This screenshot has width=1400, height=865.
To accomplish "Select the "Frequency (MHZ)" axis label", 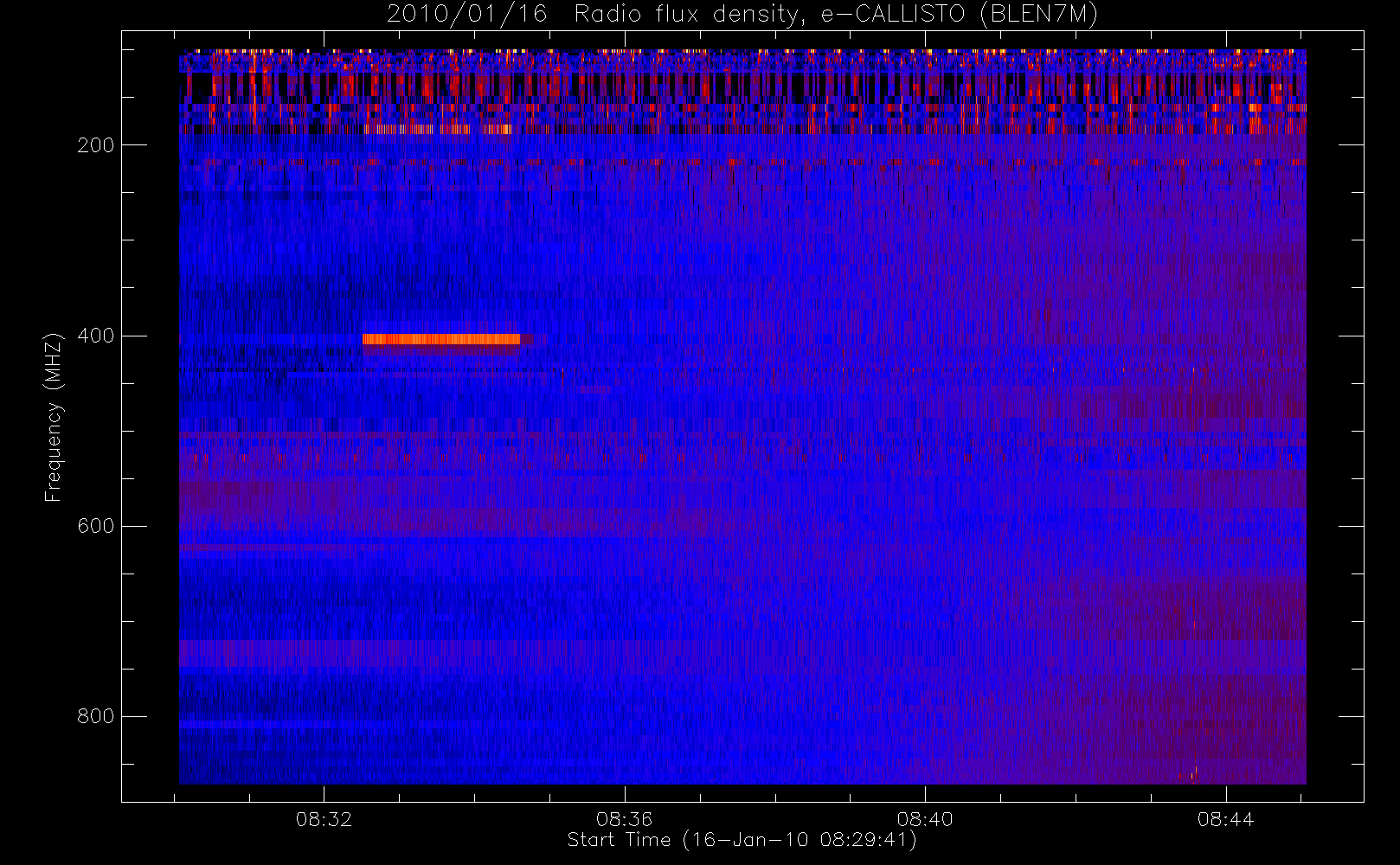I will 54,417.
